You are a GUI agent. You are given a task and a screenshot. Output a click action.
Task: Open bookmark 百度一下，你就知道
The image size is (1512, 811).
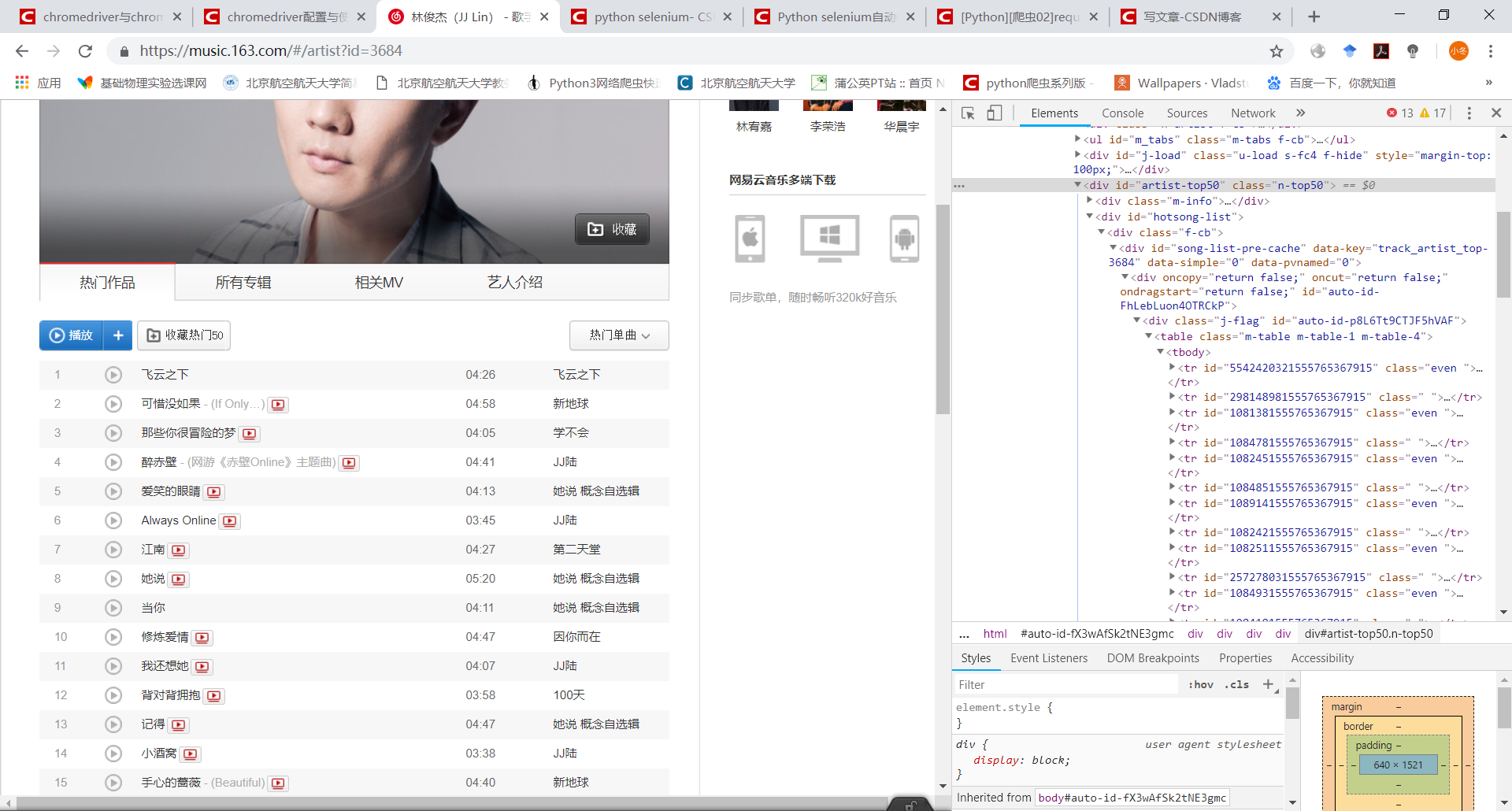[1332, 83]
